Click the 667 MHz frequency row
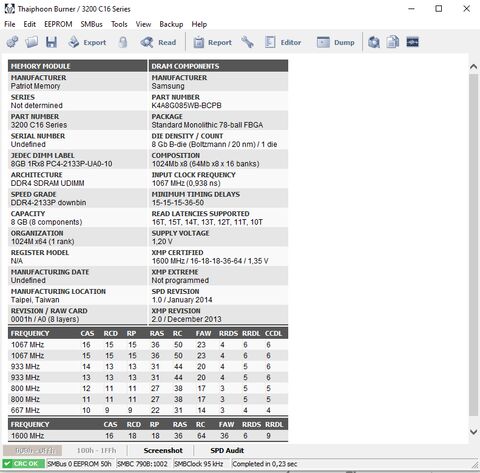 148,410
